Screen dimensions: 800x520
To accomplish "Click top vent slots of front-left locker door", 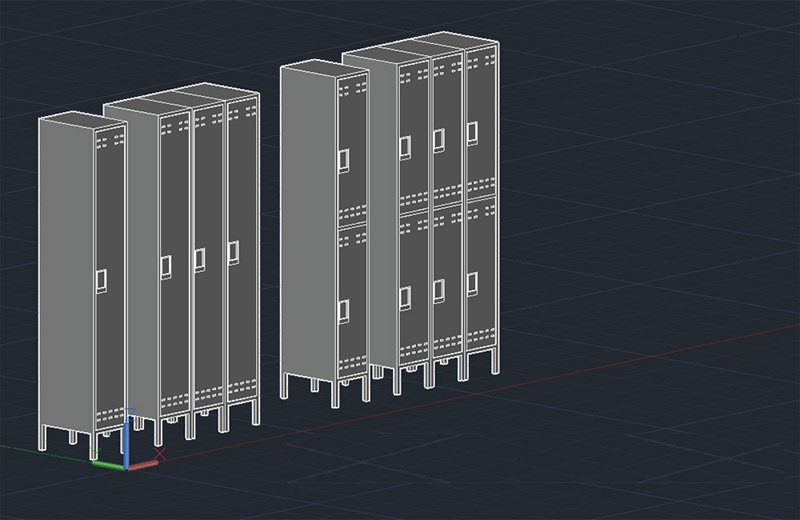I will tap(108, 142).
